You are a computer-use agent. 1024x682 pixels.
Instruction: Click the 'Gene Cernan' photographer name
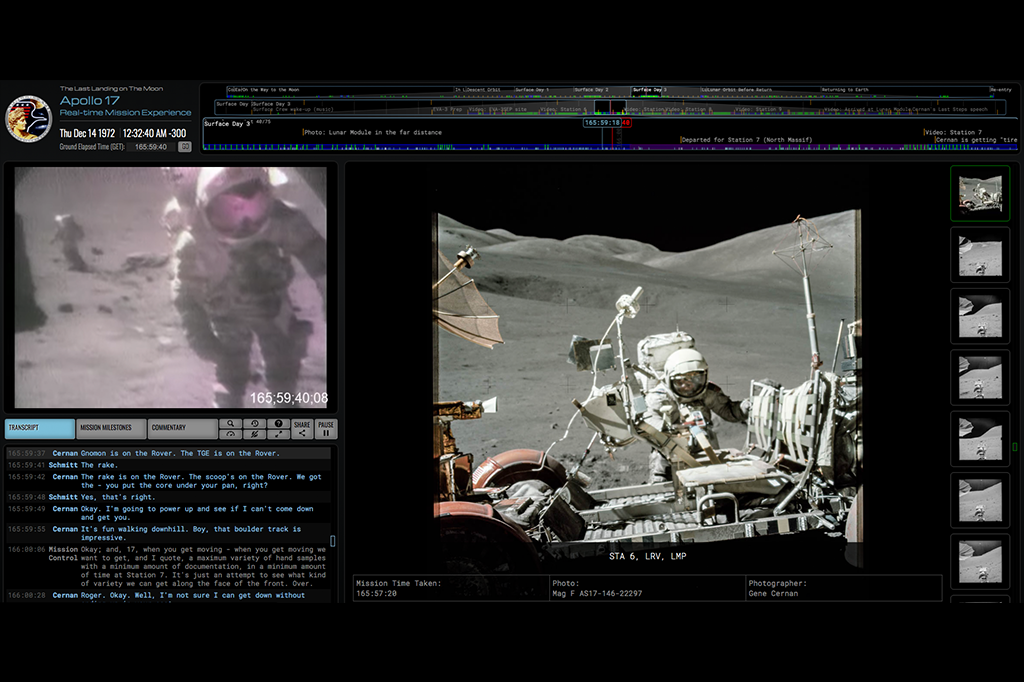[773, 594]
